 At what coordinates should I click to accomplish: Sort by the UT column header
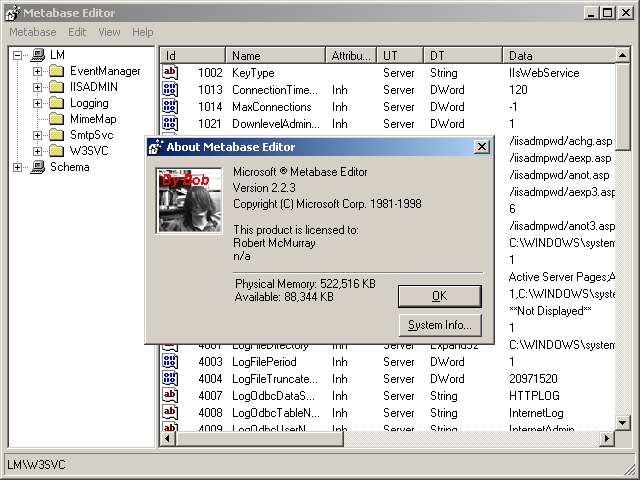(400, 56)
